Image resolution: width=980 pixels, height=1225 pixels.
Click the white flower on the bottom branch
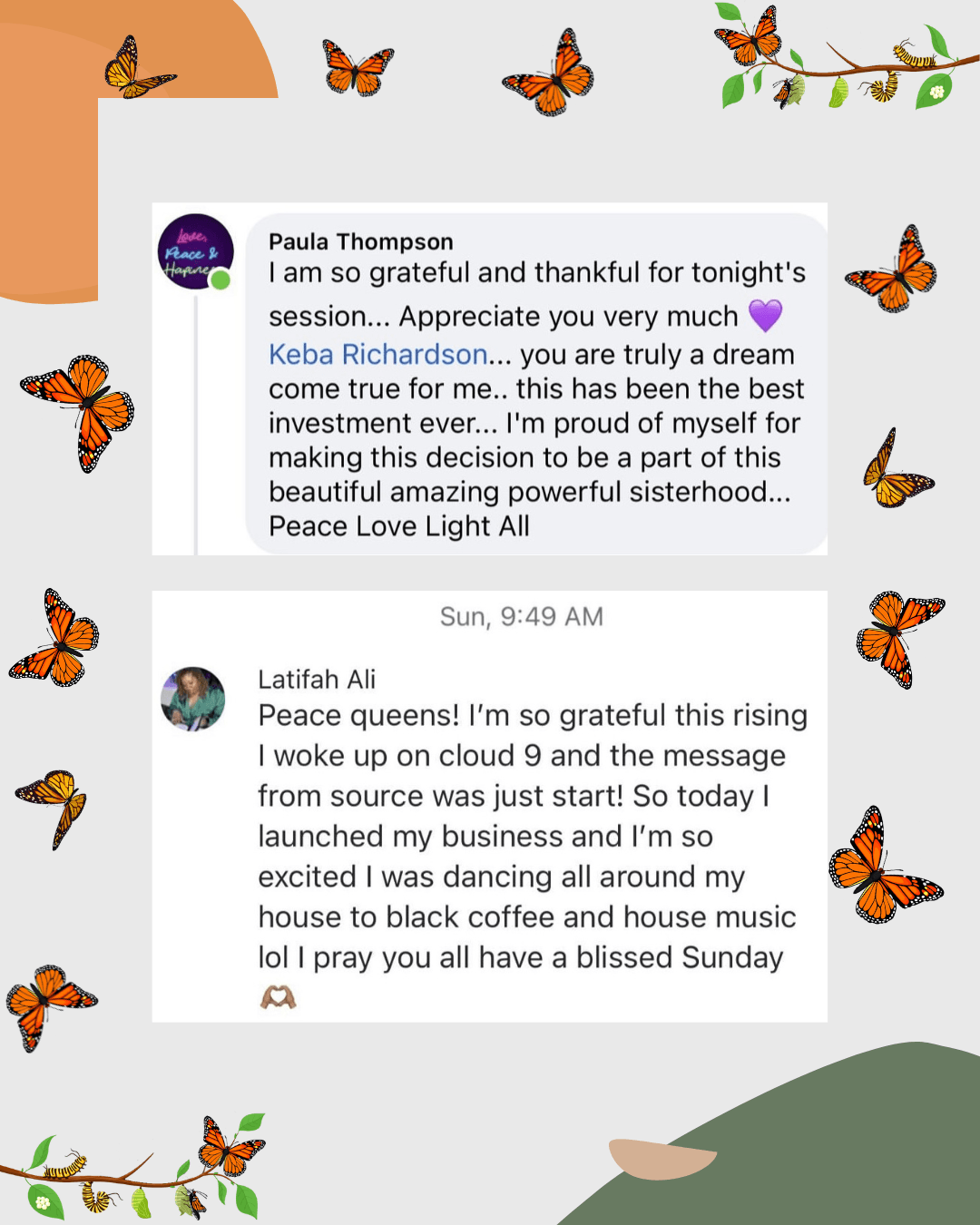pos(42,1203)
